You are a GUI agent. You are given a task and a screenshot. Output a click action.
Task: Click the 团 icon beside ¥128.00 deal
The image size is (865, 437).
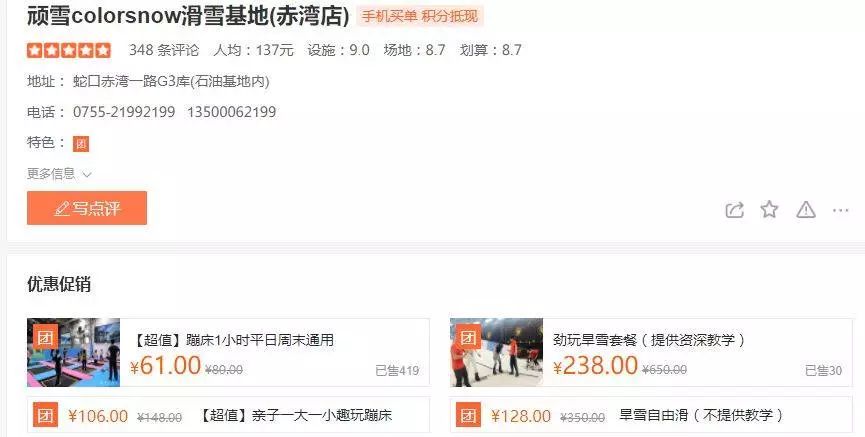coord(469,415)
